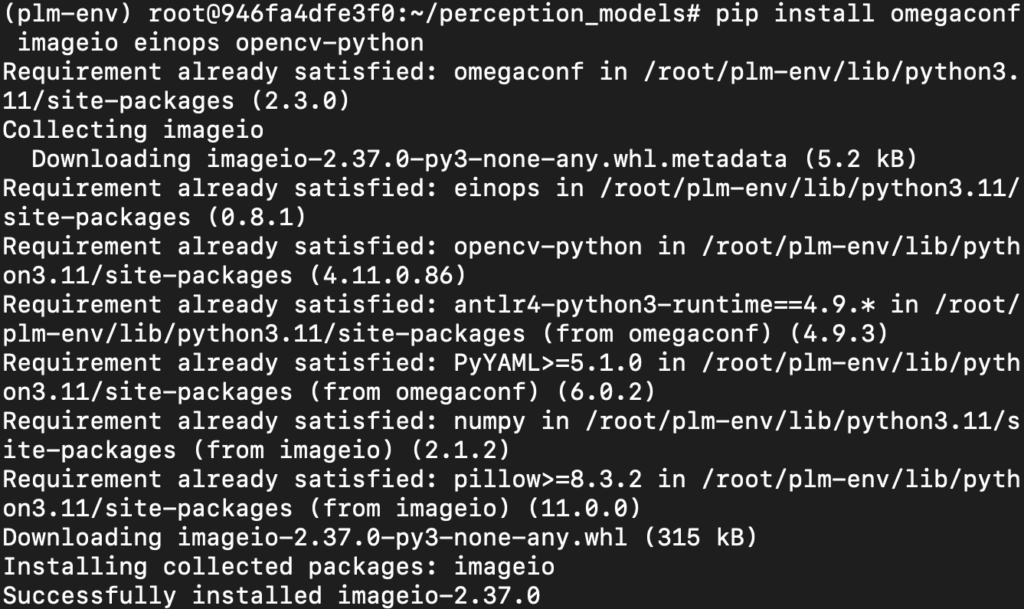Click the einops version (0.8.1)
1024x609 pixels.
coord(257,217)
